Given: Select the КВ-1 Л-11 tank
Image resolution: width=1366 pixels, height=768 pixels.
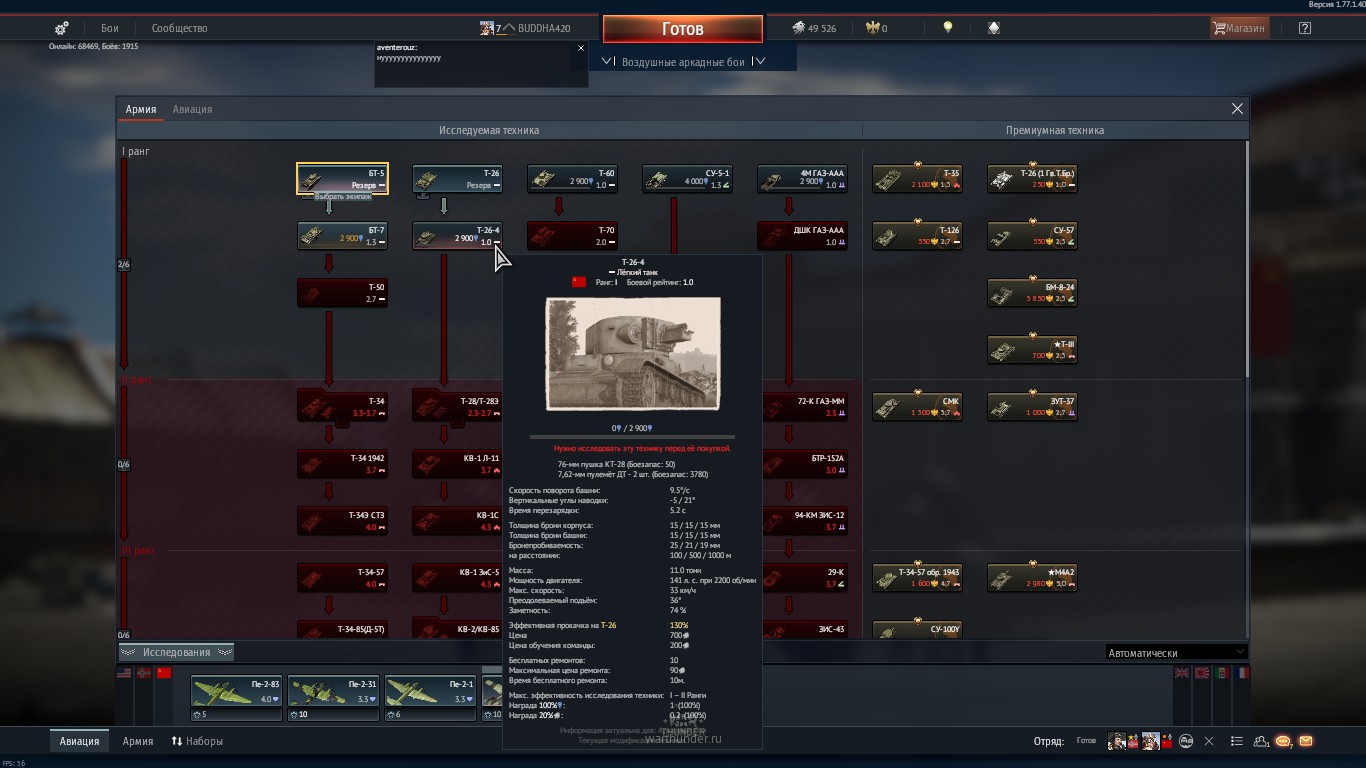Looking at the screenshot, I should (x=457, y=464).
